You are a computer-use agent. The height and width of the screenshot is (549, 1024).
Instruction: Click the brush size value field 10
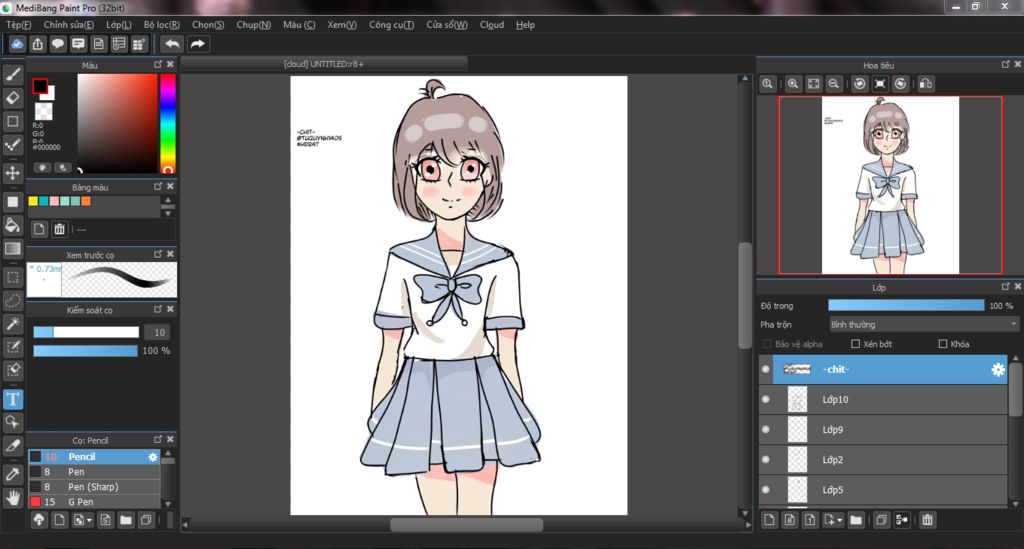[157, 332]
